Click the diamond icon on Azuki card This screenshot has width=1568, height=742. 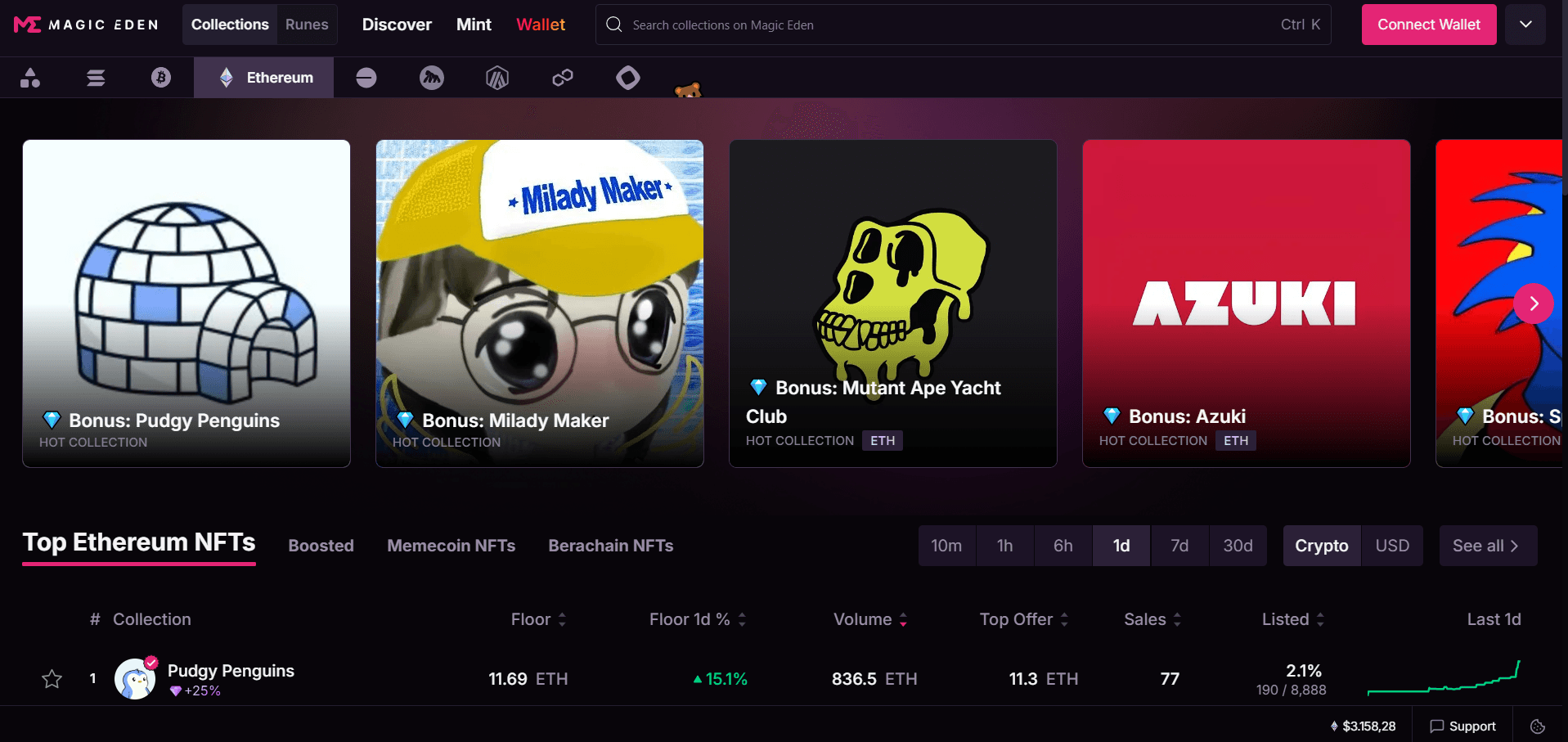point(1112,416)
